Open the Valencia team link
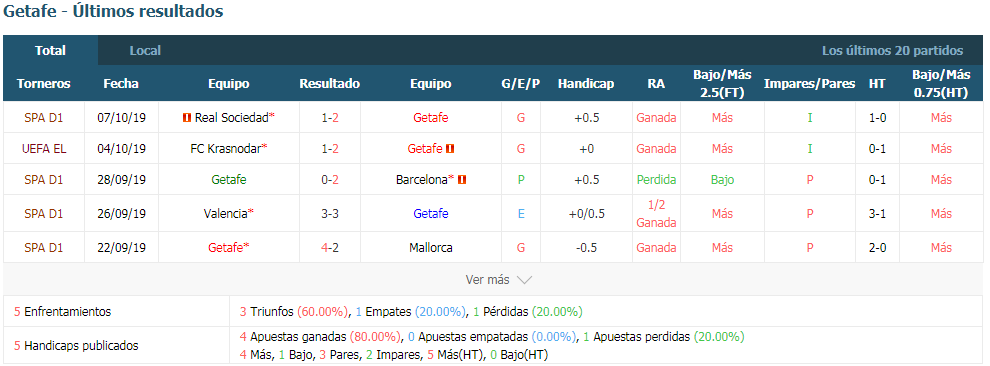Viewport: 990px width, 366px height. point(225,214)
